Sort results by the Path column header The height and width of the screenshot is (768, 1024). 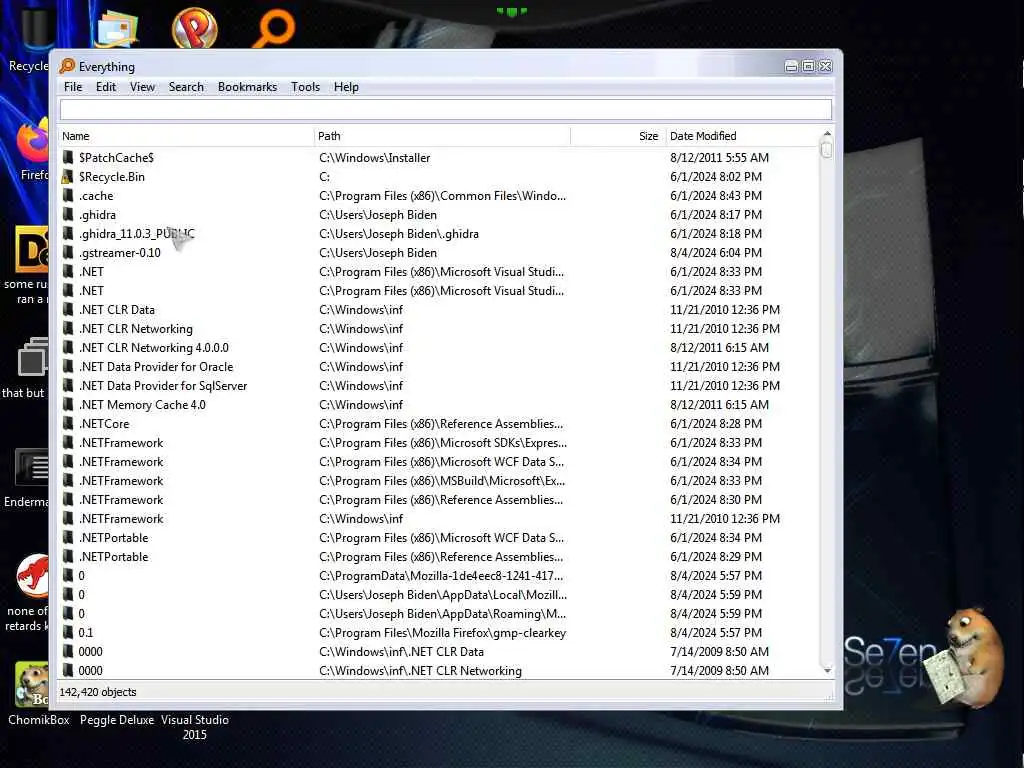[442, 136]
